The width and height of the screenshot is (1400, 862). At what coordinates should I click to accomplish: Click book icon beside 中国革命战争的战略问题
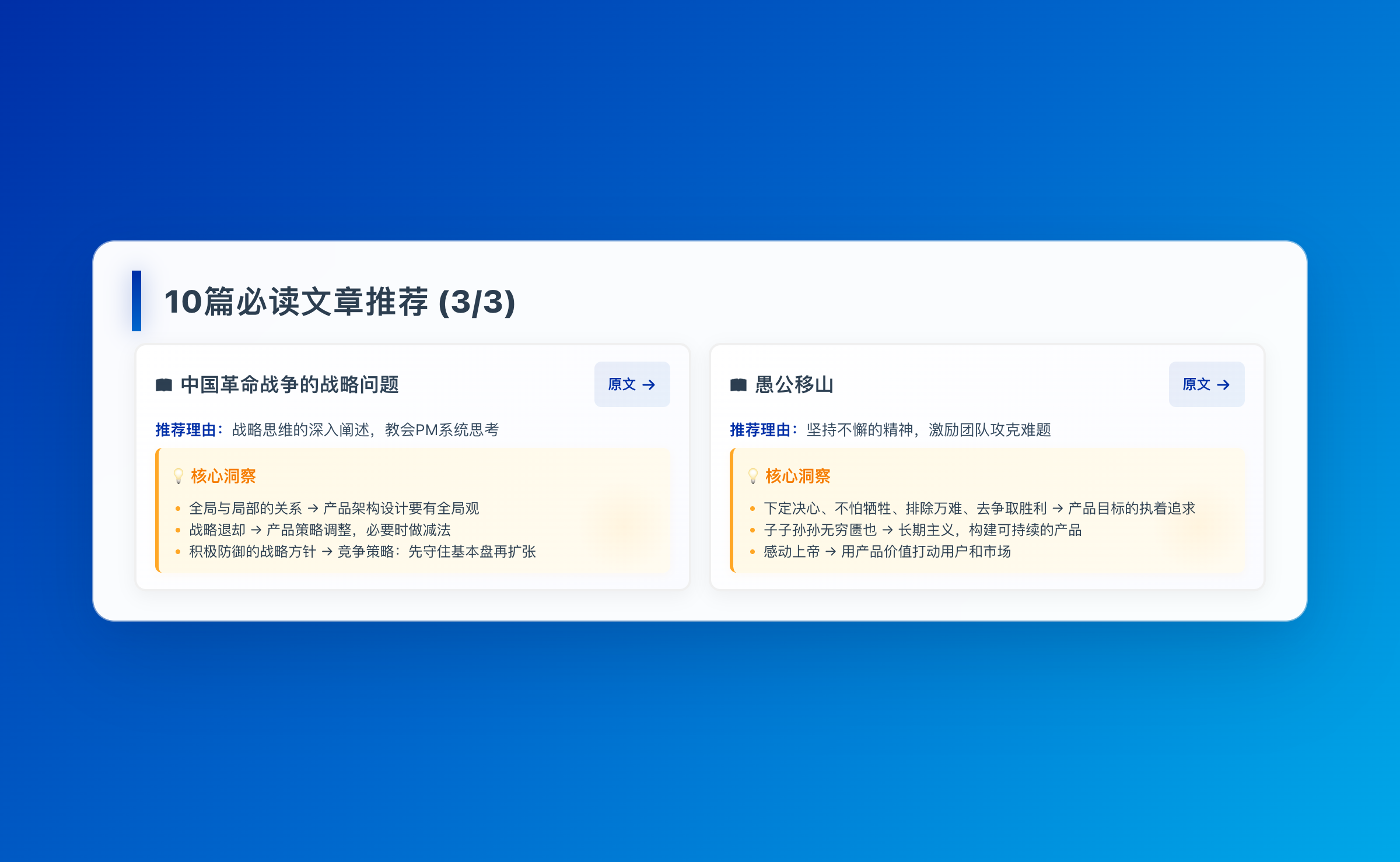[x=164, y=385]
